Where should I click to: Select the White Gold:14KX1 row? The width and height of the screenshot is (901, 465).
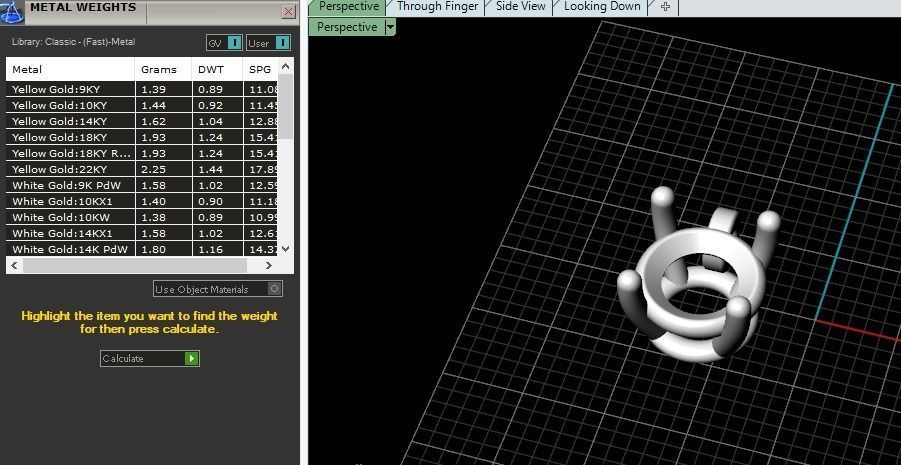[x=142, y=233]
